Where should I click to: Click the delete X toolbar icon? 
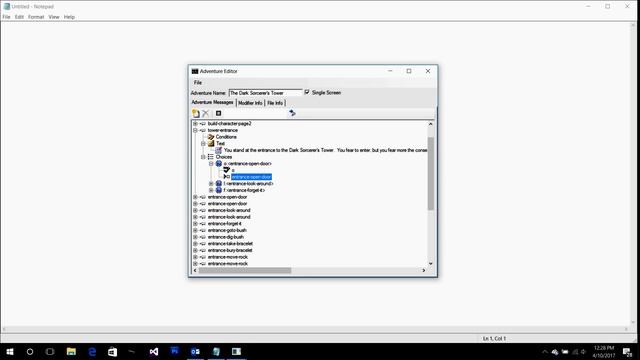(x=205, y=113)
